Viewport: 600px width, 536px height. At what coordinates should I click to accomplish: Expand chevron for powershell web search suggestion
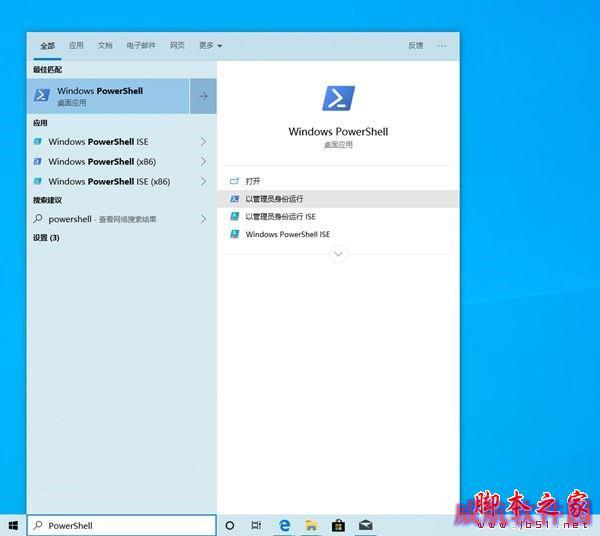point(203,219)
